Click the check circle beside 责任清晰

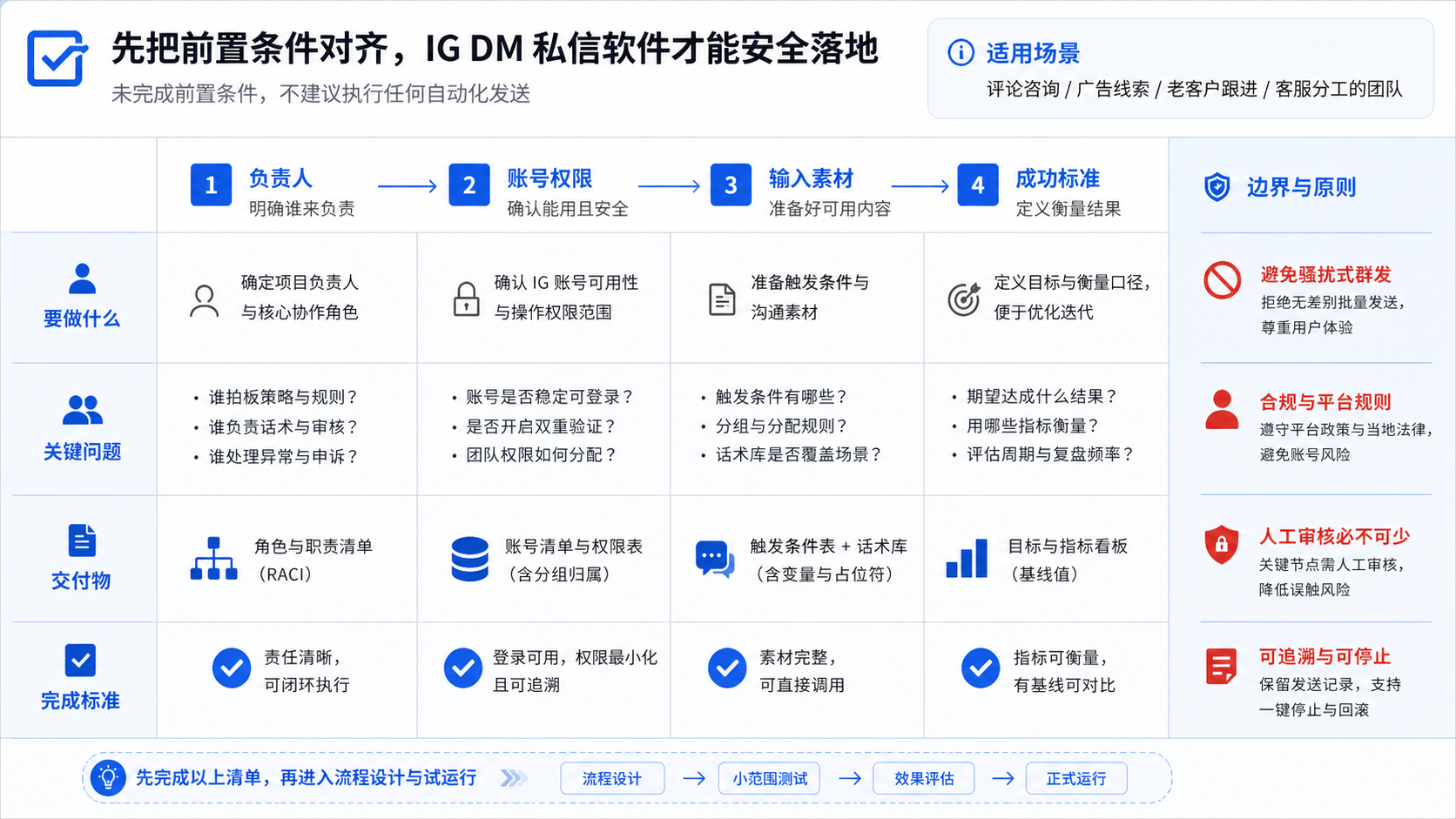232,668
